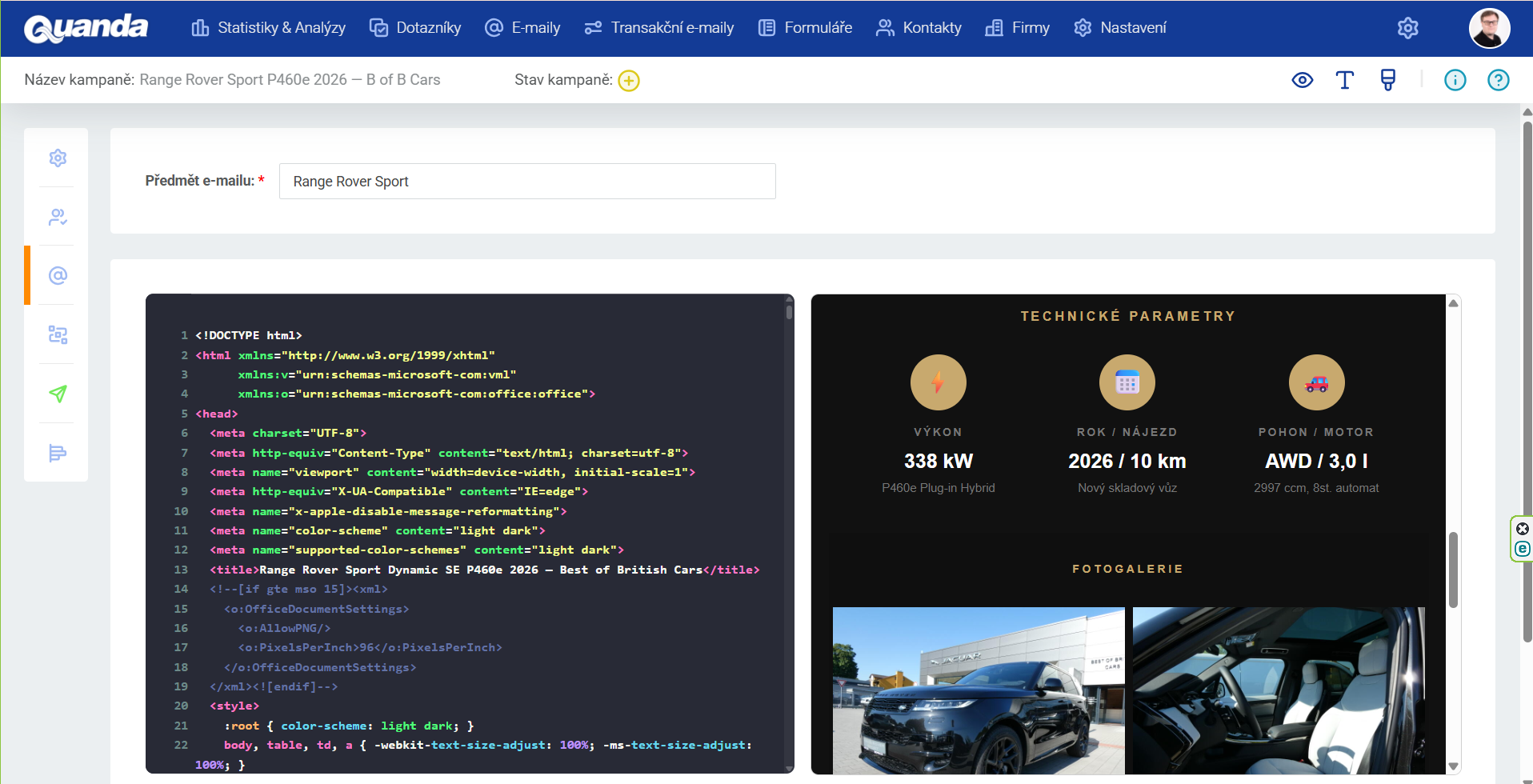
Task: Click the 'Stav kampaně:' label
Action: [563, 80]
